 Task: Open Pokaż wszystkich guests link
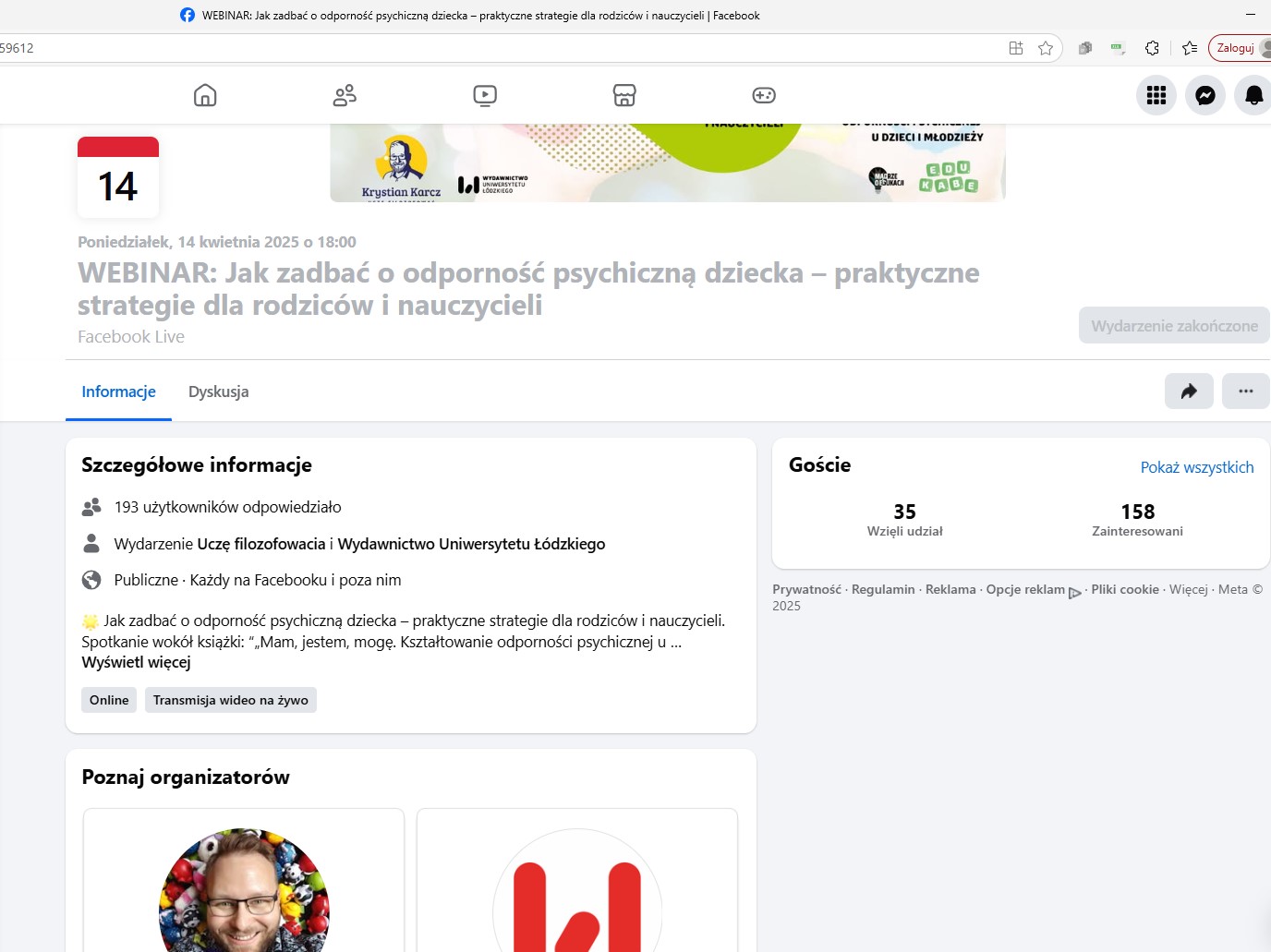(x=1197, y=467)
